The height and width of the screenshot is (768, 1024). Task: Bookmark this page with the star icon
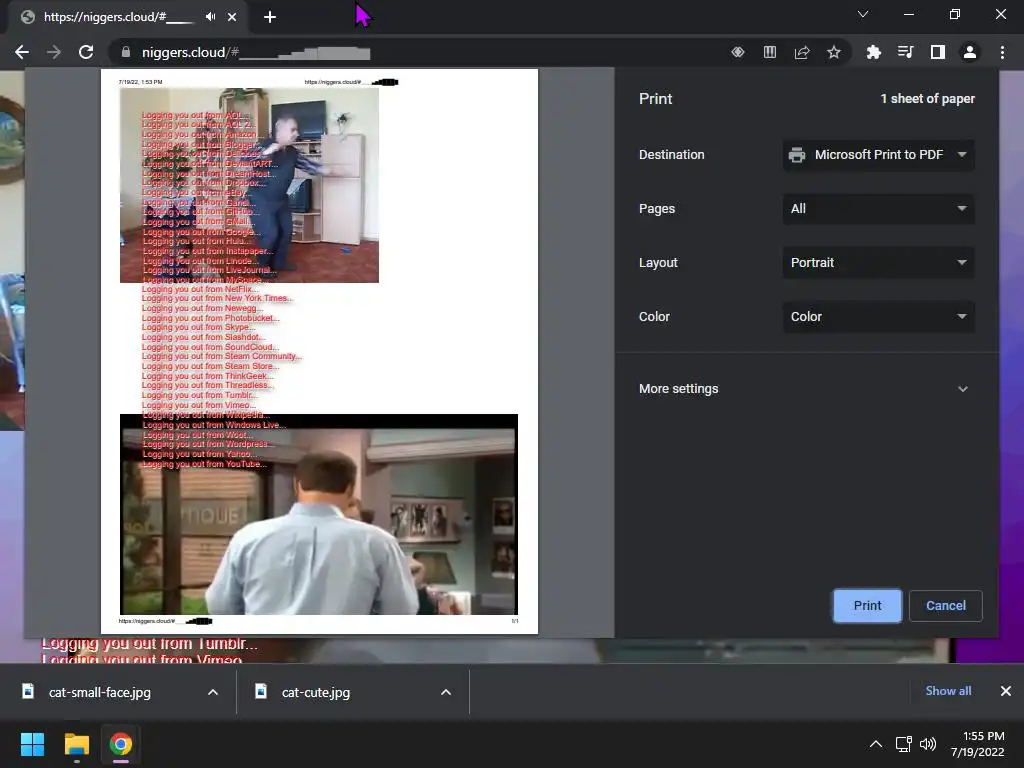(834, 52)
